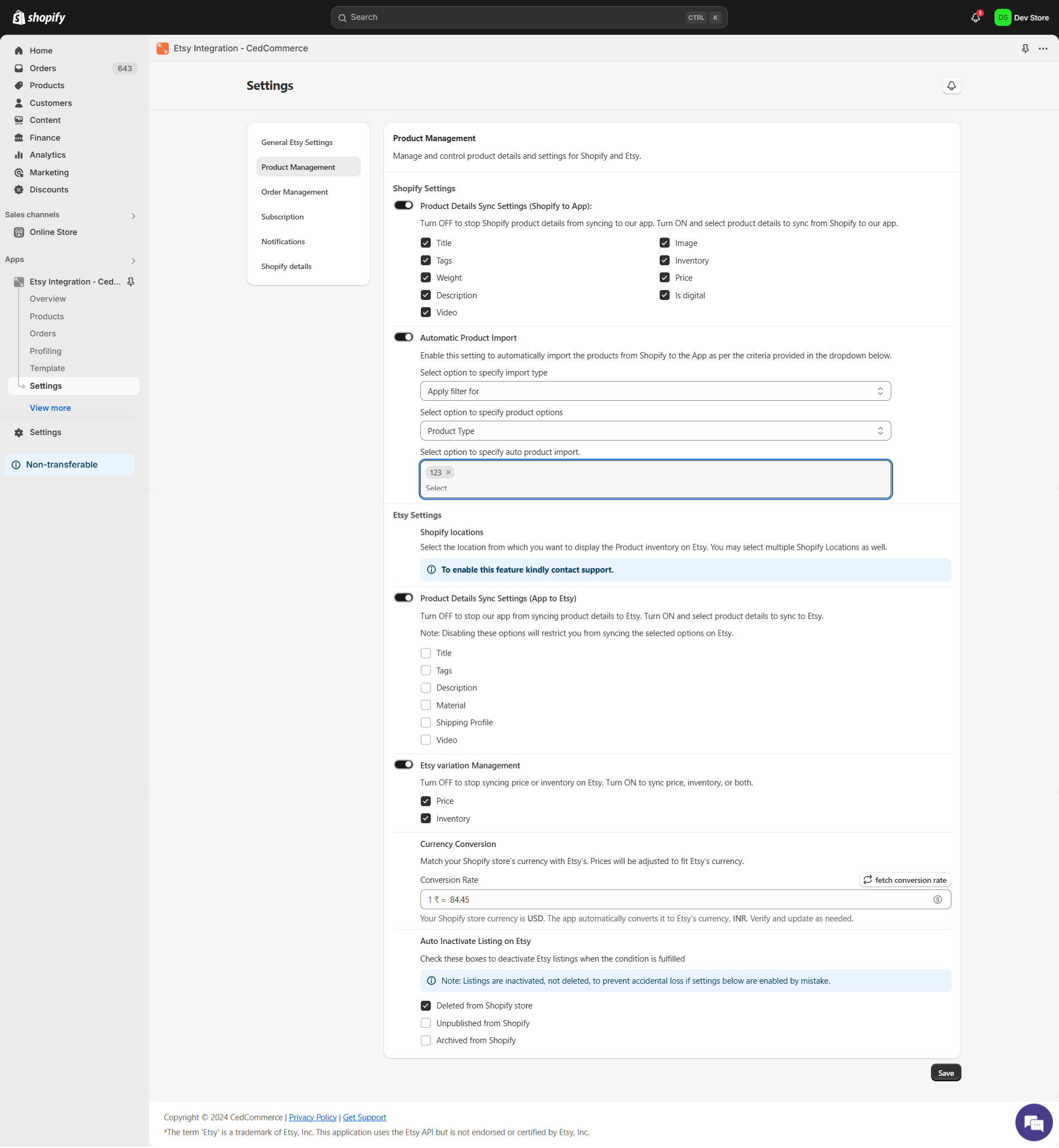The height and width of the screenshot is (1148, 1059).
Task: Click the Etsy Integration app icon in sidebar
Action: click(x=19, y=282)
